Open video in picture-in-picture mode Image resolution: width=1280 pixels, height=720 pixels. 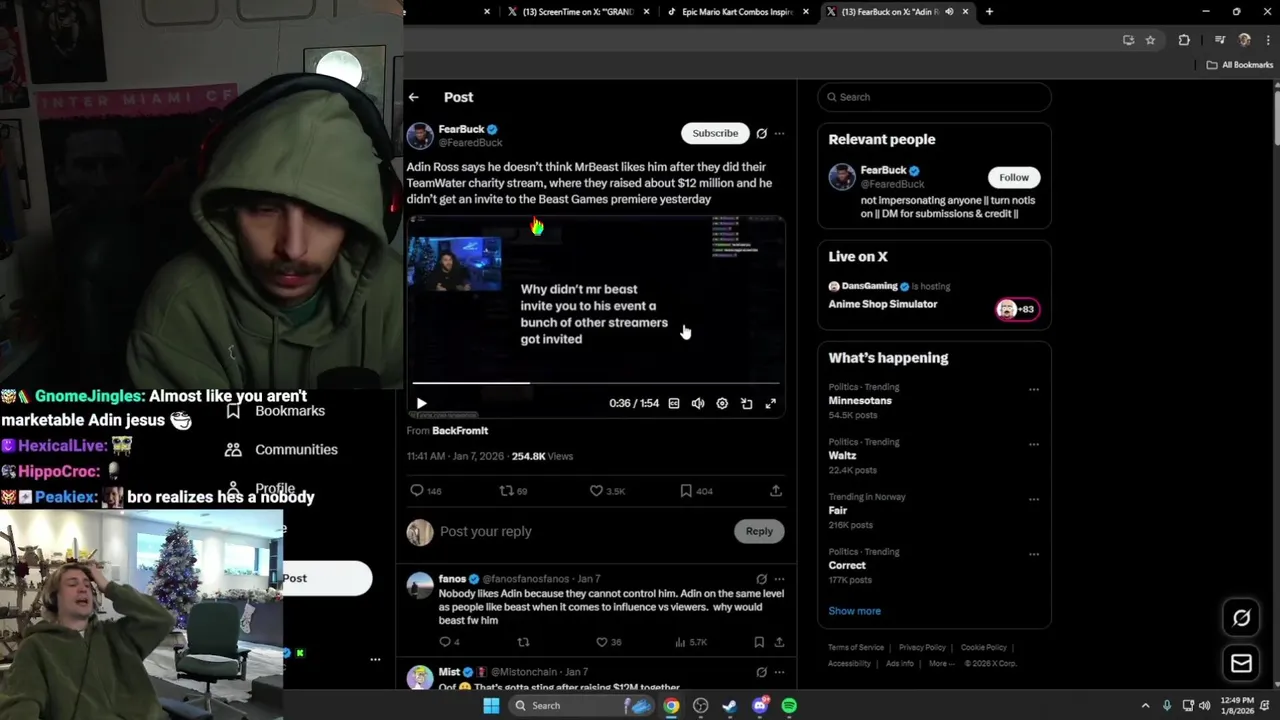(x=746, y=403)
